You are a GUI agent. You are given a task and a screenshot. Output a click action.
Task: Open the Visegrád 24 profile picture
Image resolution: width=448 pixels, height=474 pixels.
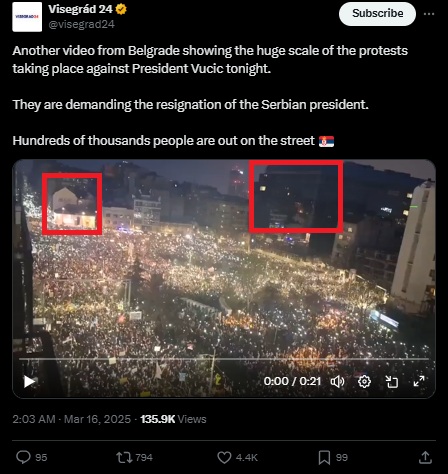click(27, 17)
